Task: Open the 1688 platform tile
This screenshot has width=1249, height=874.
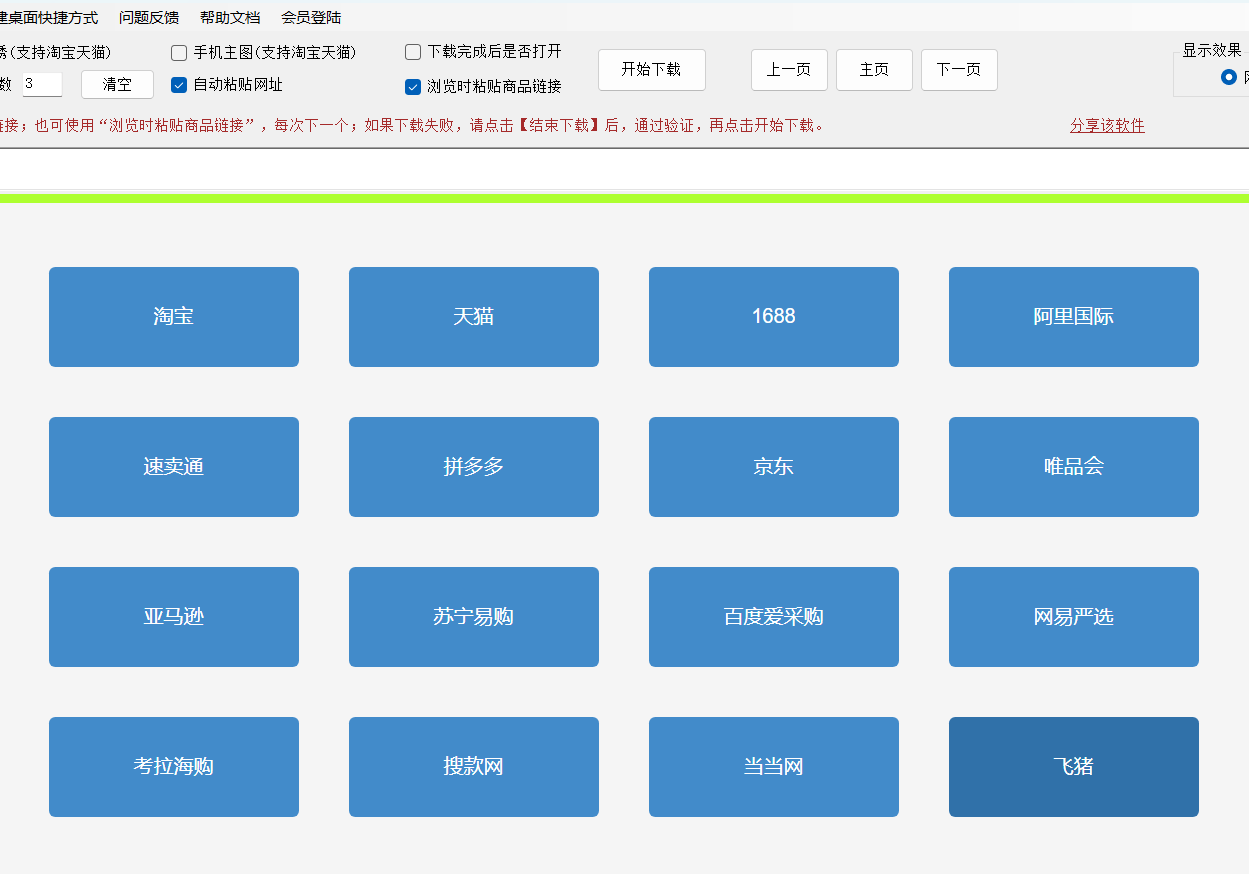Action: coord(773,316)
